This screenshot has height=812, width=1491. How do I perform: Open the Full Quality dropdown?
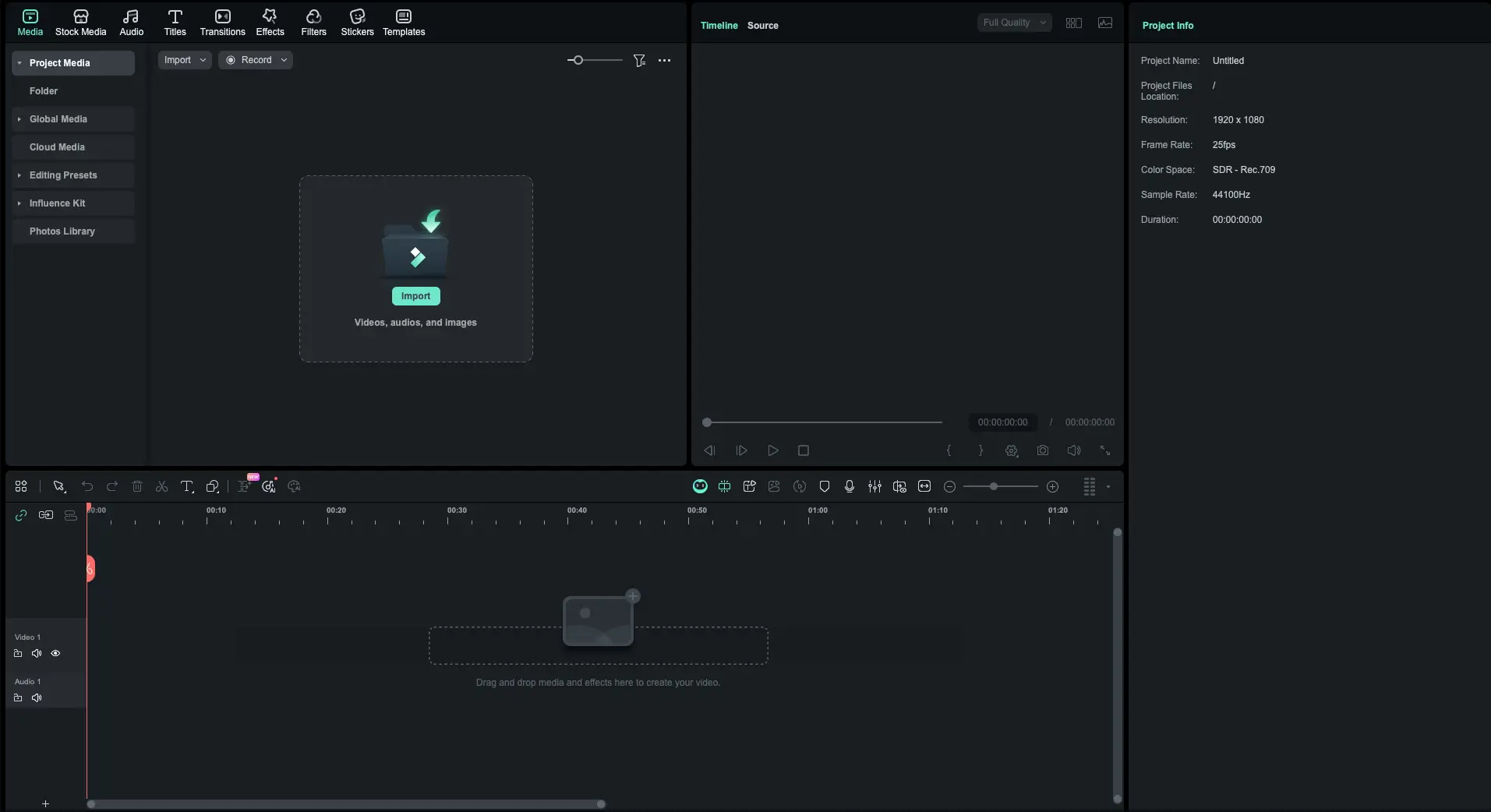[x=1014, y=23]
